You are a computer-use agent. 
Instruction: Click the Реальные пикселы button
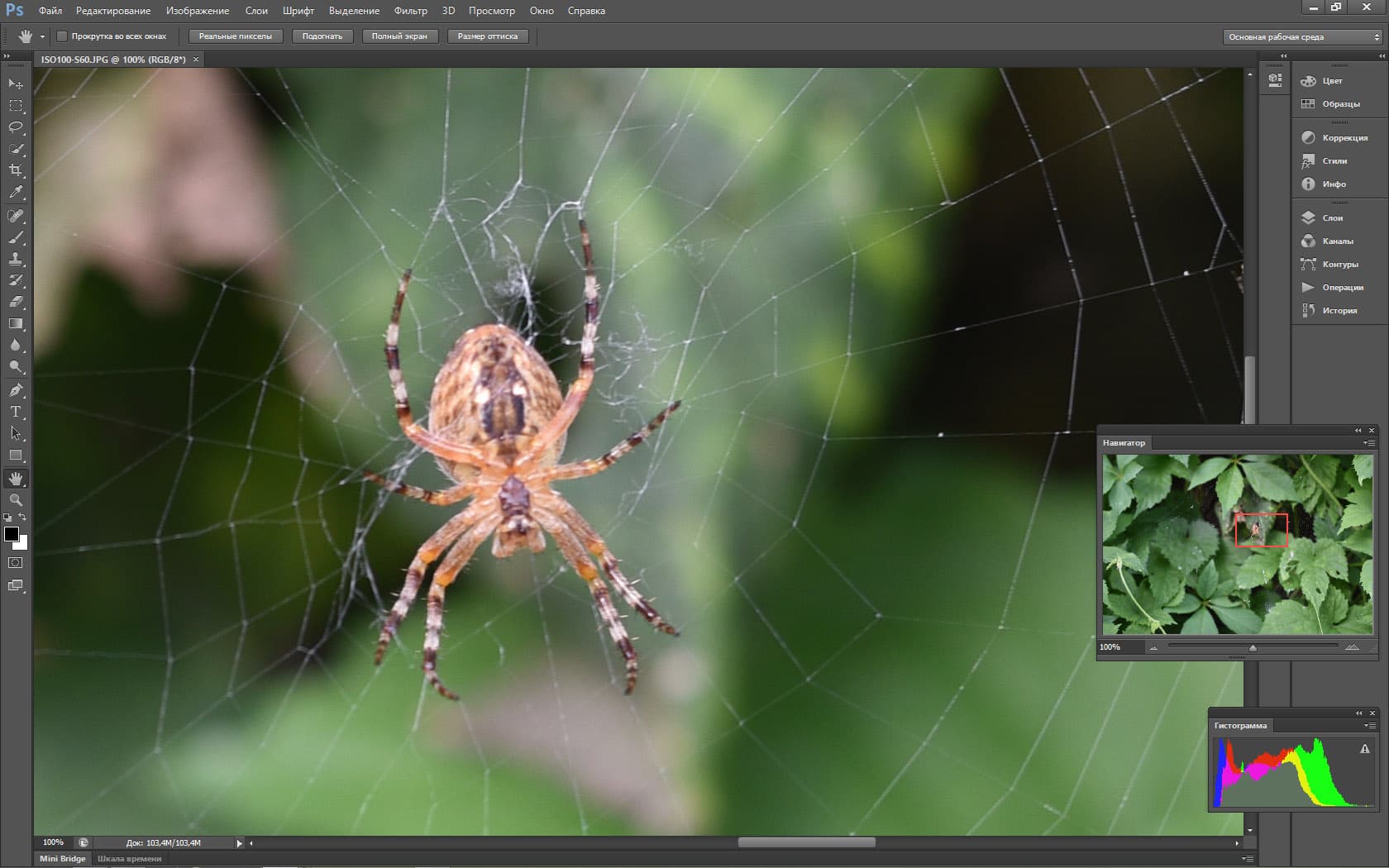point(236,36)
